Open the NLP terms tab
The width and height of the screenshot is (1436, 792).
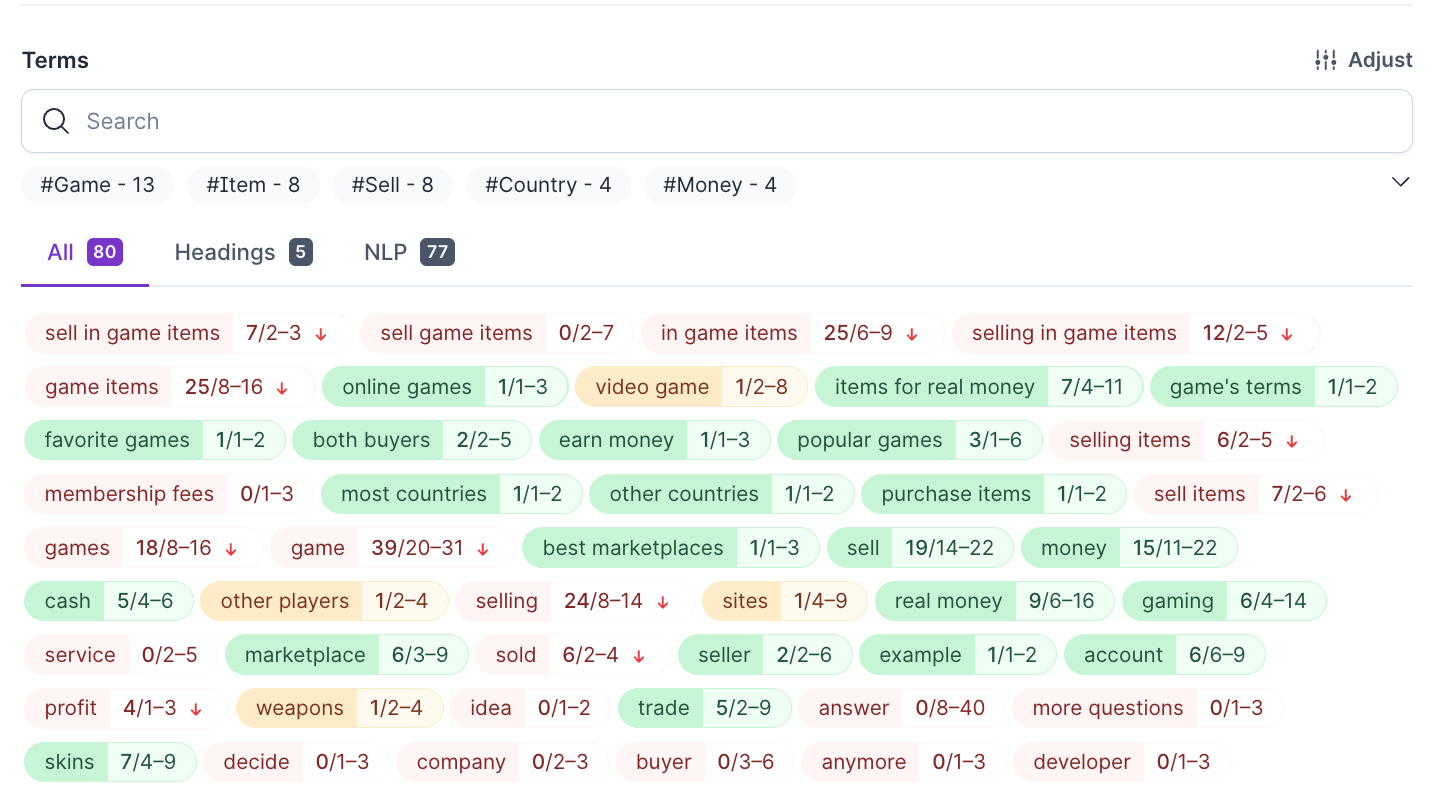408,252
